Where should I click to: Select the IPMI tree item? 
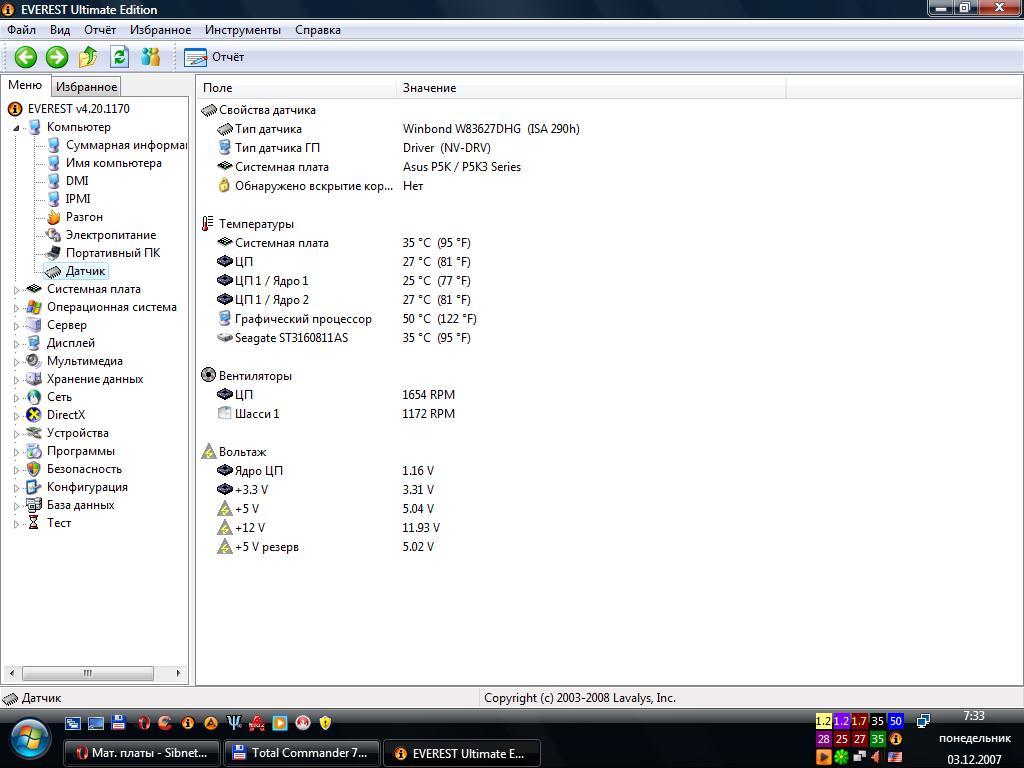78,199
